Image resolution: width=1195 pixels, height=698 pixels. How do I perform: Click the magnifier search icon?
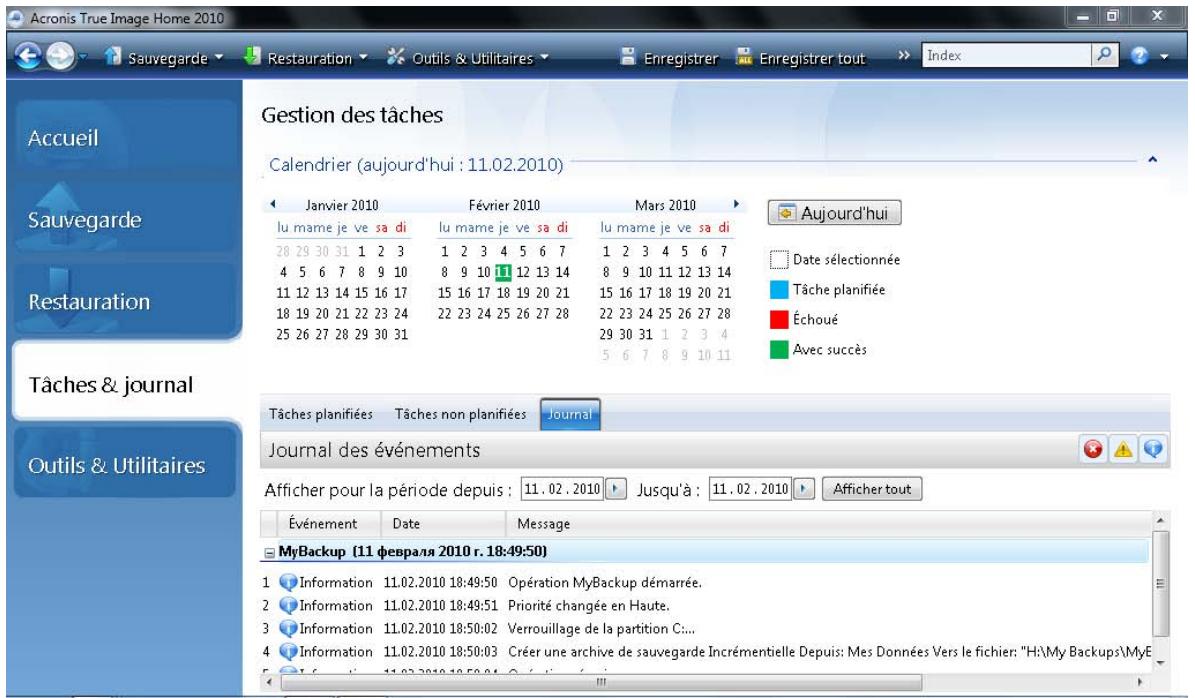tap(1104, 55)
